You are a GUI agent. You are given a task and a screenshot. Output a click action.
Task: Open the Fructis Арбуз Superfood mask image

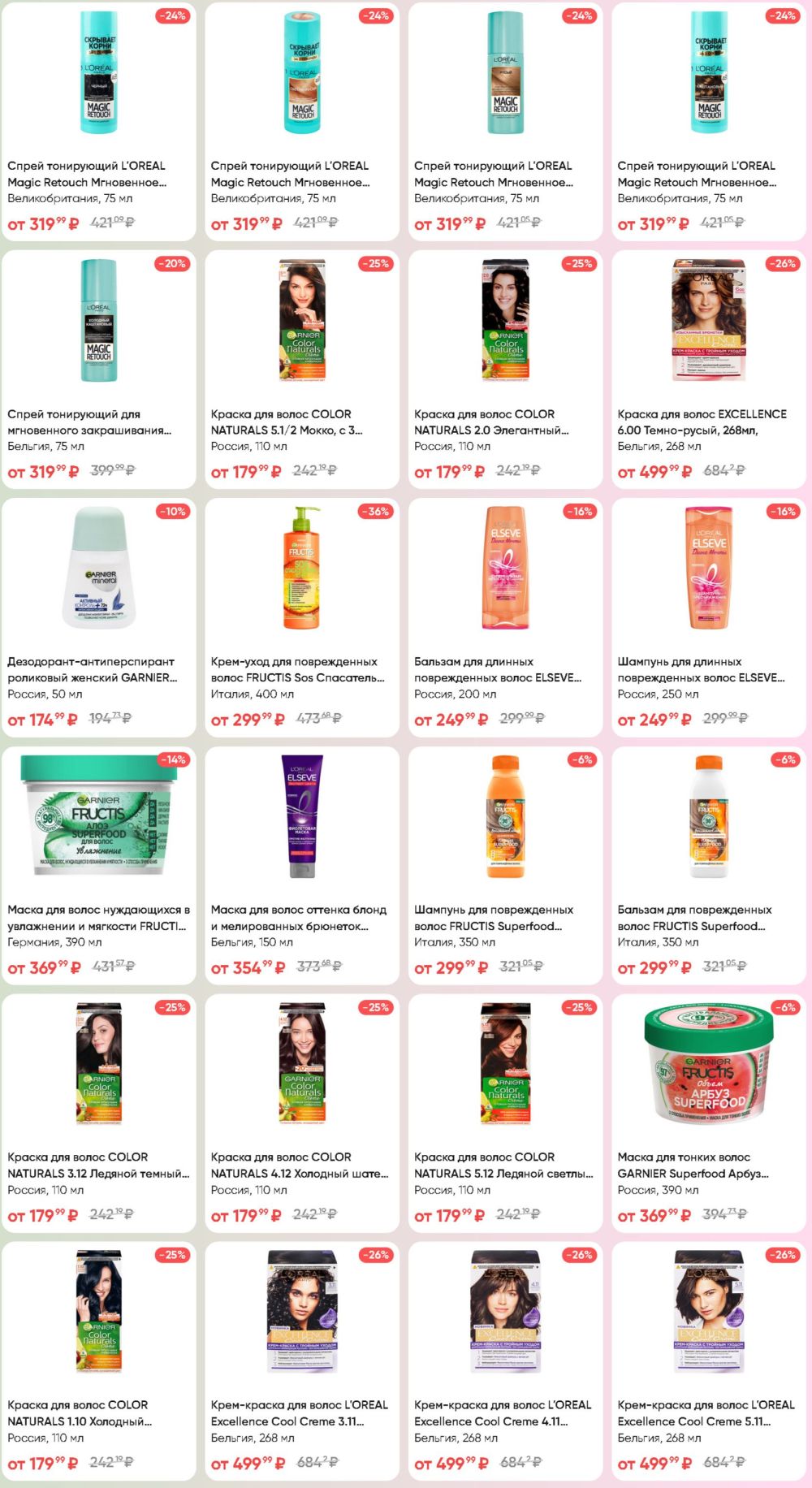709,1063
